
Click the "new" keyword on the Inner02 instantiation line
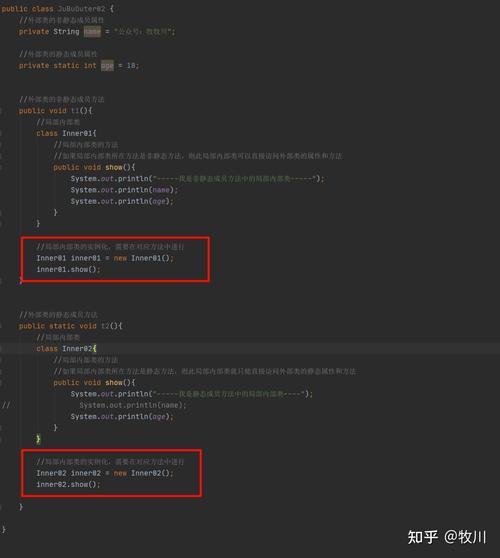[120, 473]
